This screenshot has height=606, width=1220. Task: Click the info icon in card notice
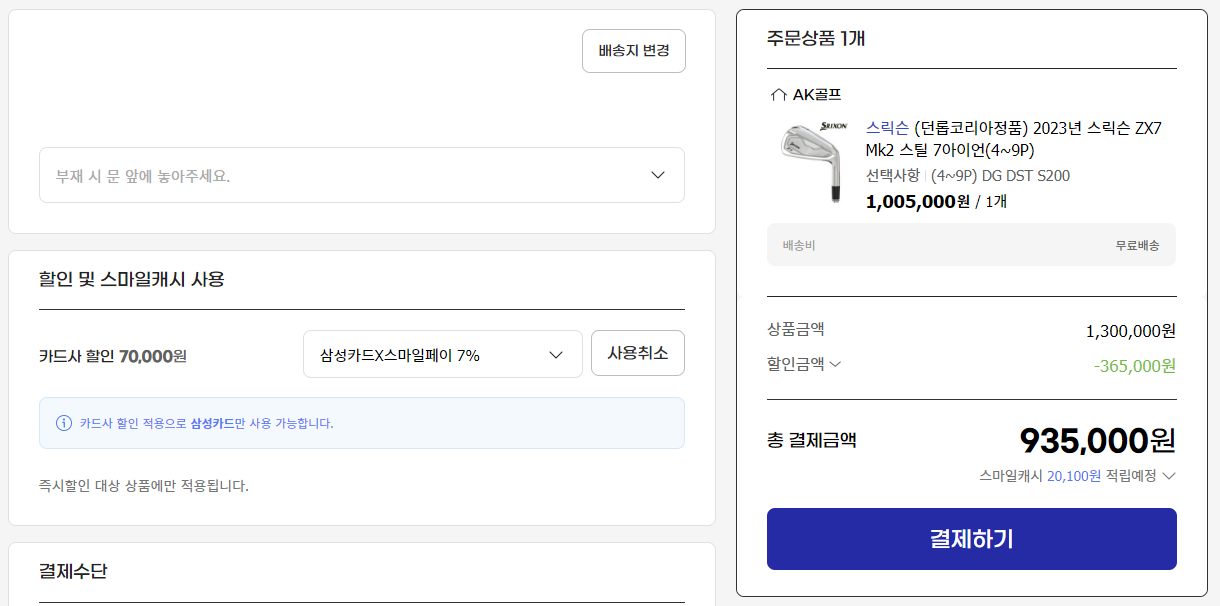64,423
